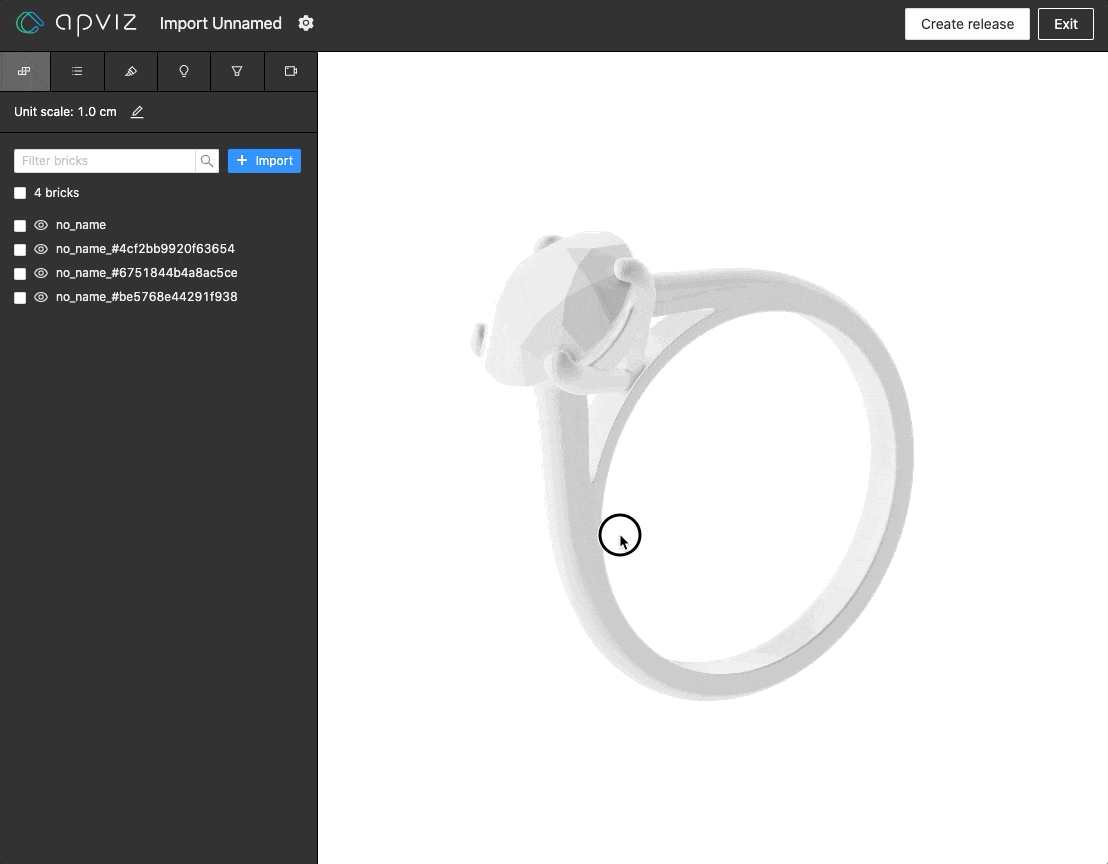1108x864 pixels.
Task: Select no_name_#4cf2bb9920f63654 label
Action: coord(145,249)
